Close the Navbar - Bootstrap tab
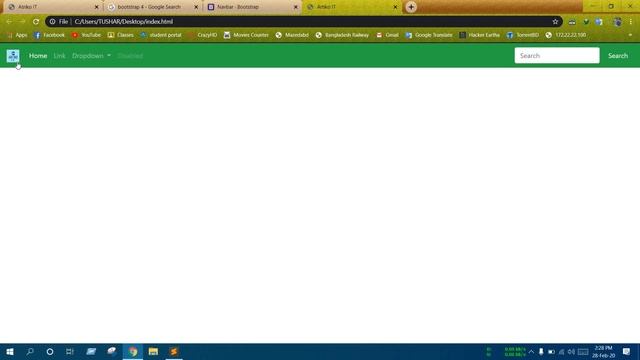The height and width of the screenshot is (360, 640). click(296, 7)
